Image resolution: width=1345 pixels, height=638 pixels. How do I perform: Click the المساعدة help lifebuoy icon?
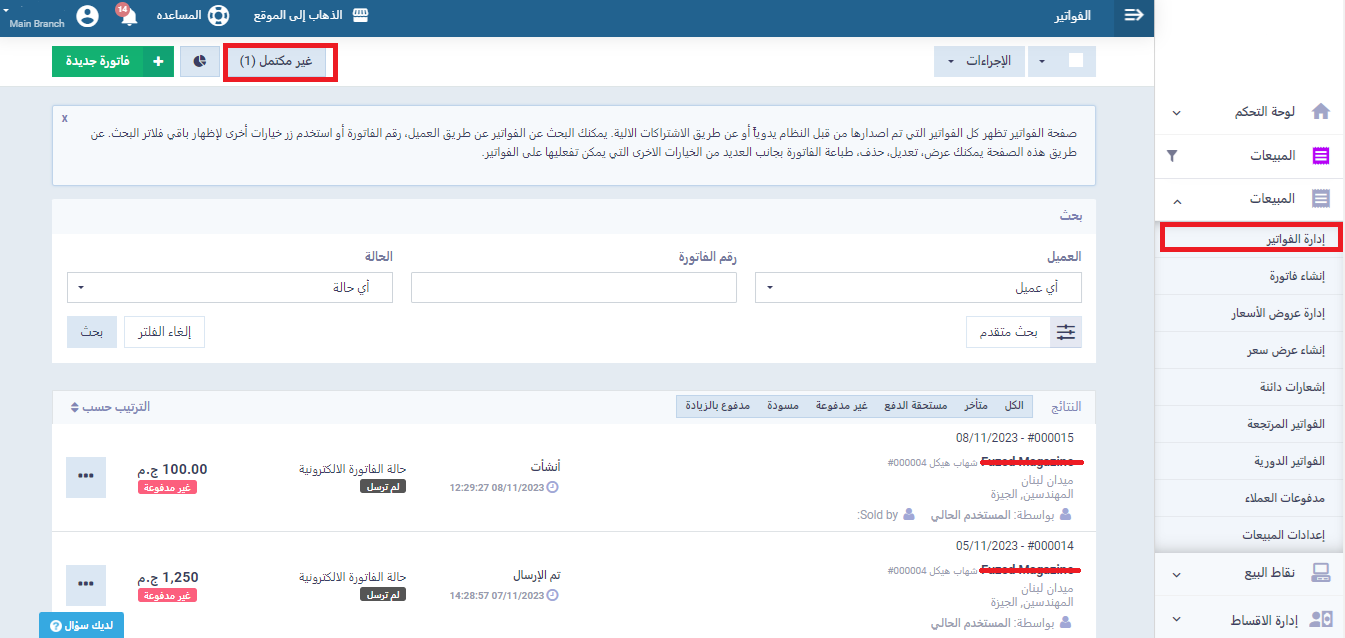click(x=218, y=16)
